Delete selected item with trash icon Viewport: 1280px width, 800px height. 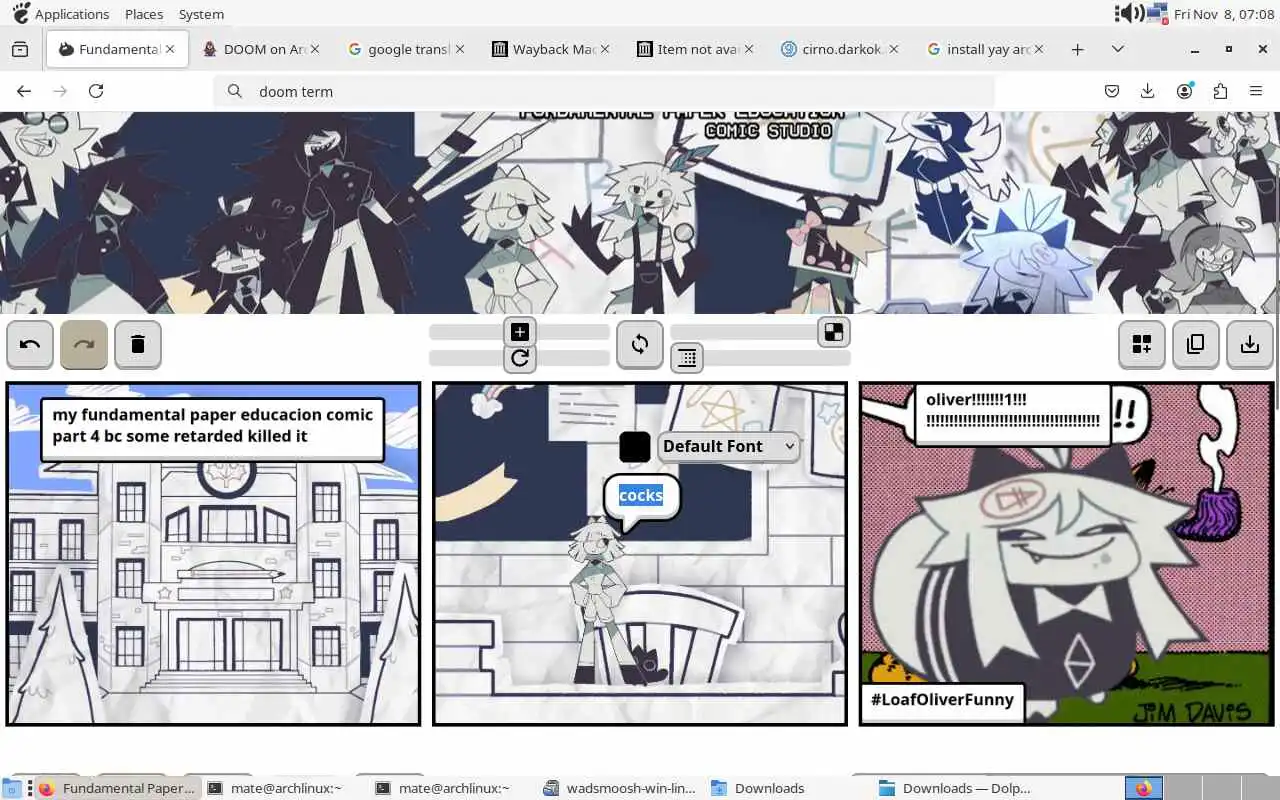tap(138, 345)
